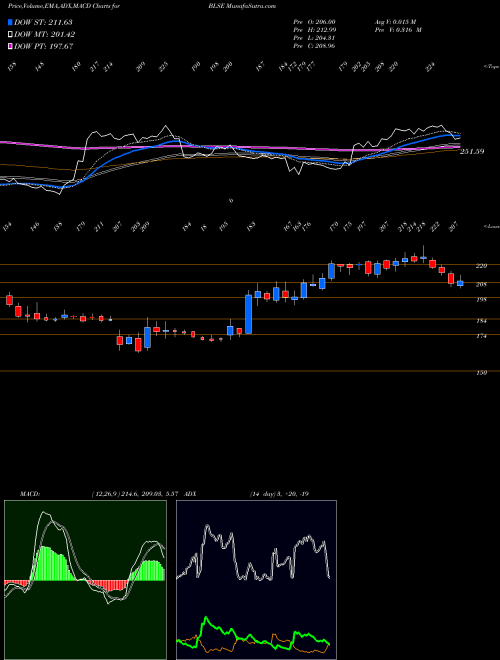500x660 pixels.
Task: Click the blue DOW ST legend swatch
Action: [11, 22]
